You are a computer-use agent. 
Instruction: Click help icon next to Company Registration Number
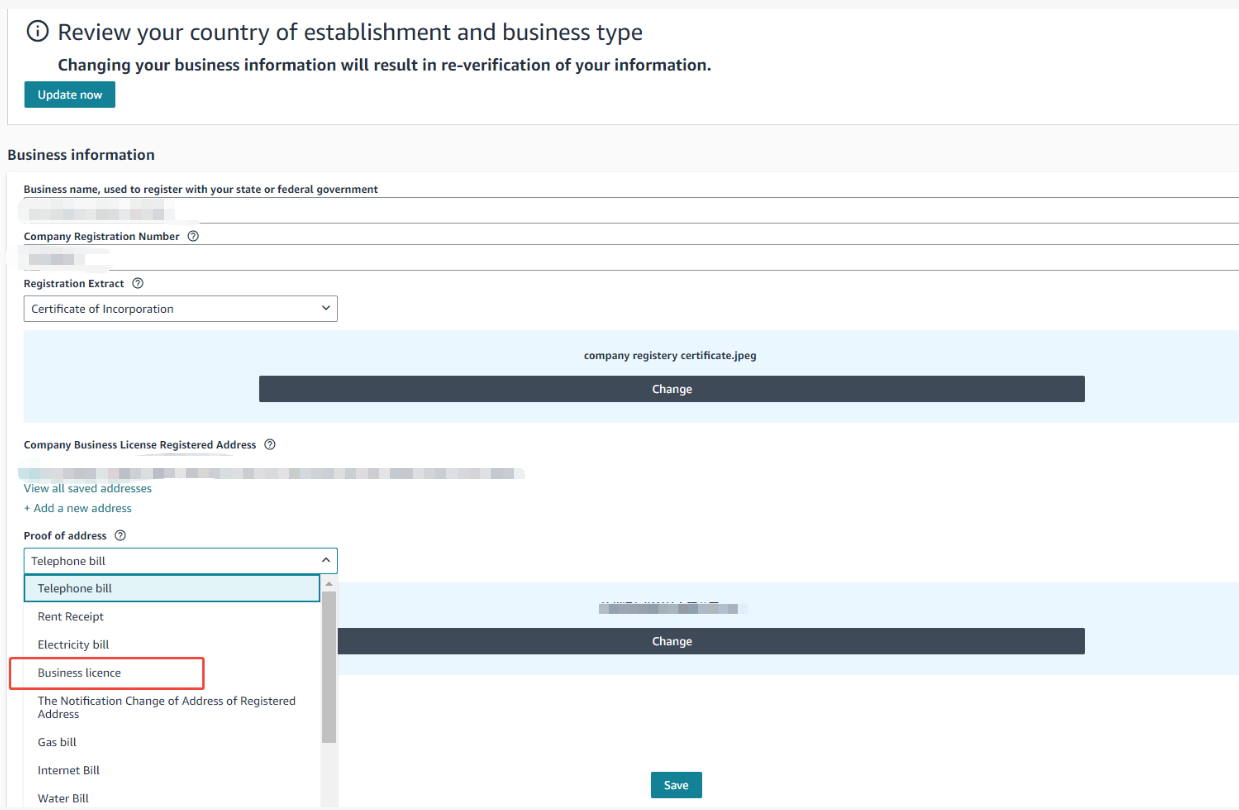[x=193, y=237]
